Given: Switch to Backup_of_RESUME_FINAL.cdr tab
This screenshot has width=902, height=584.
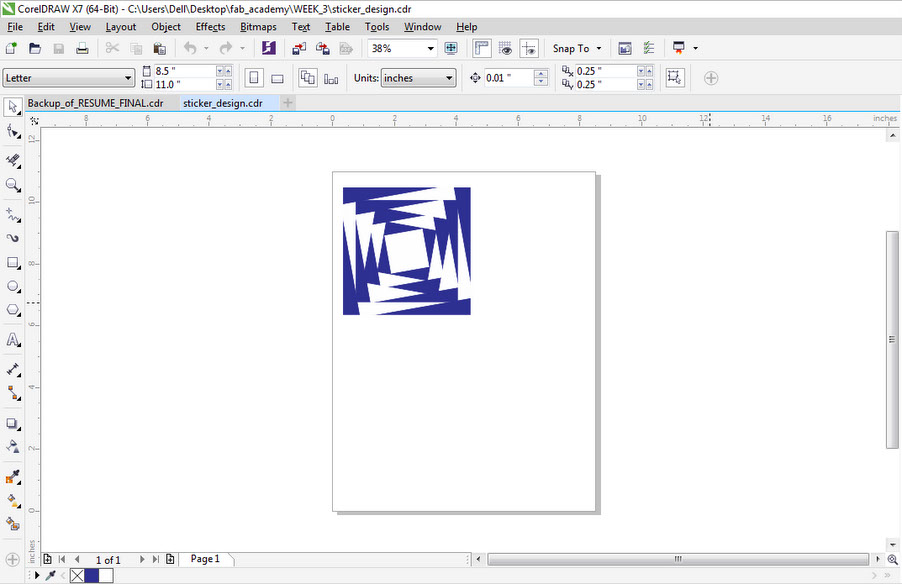Looking at the screenshot, I should point(95,103).
